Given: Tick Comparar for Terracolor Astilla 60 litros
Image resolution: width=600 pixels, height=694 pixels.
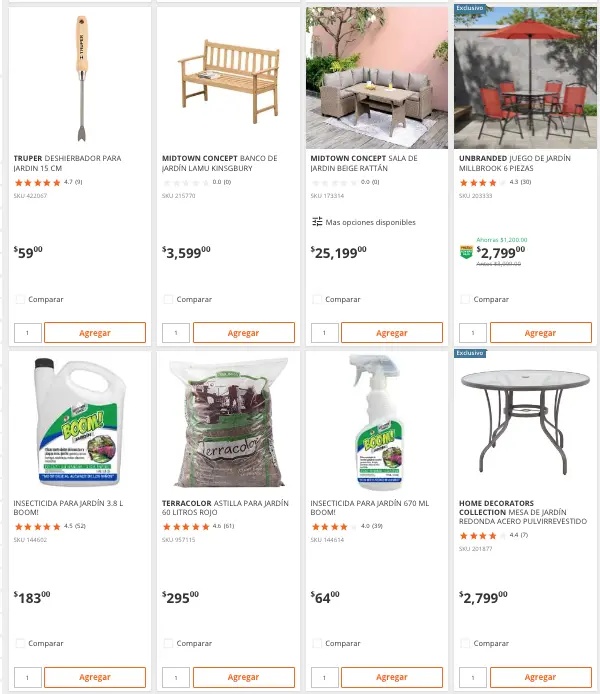Looking at the screenshot, I should pos(168,643).
